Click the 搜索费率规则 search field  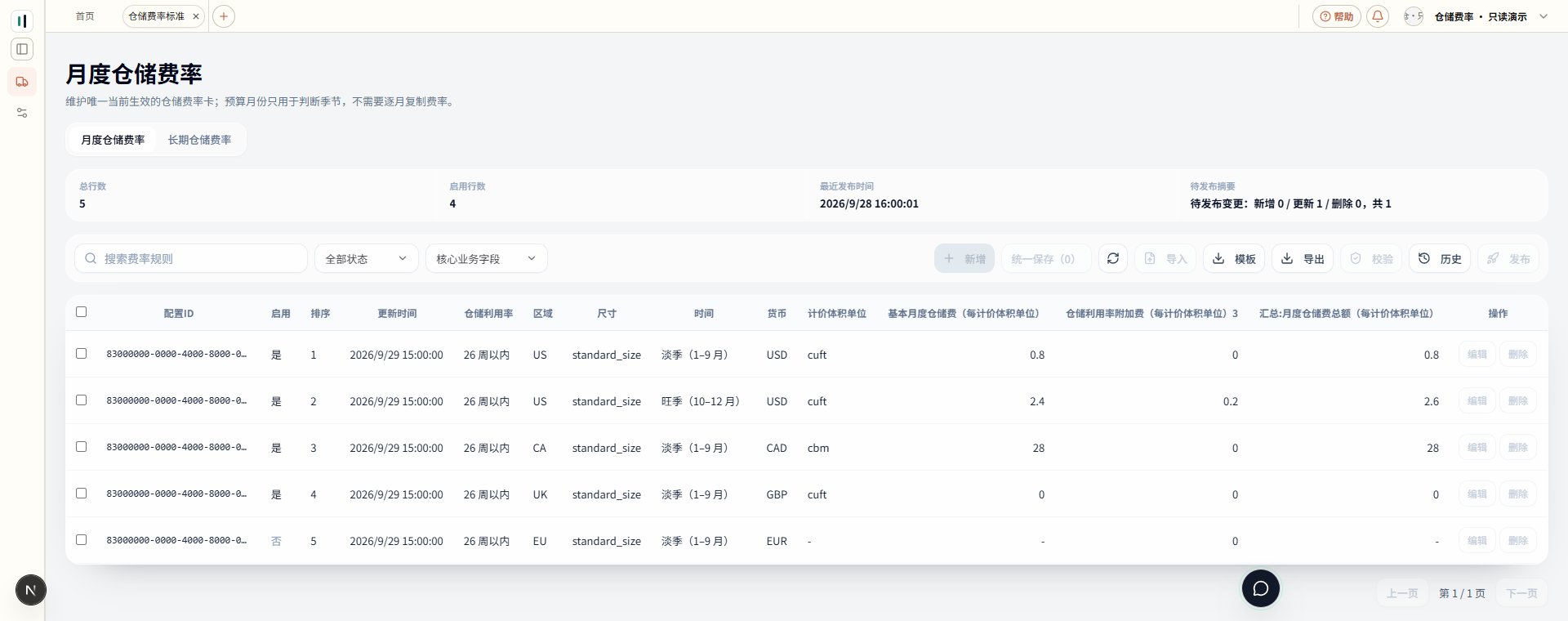pyautogui.click(x=191, y=258)
